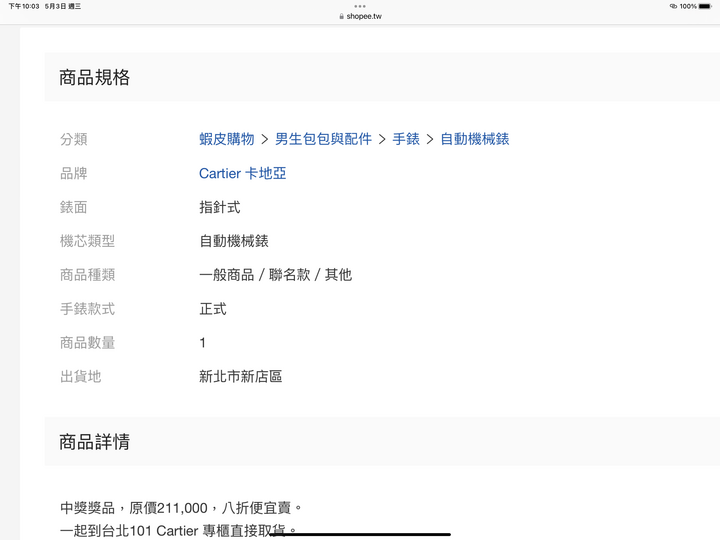Image resolution: width=720 pixels, height=540 pixels.
Task: Tap the lock icon beside shopee.tw
Action: pyautogui.click(x=342, y=17)
